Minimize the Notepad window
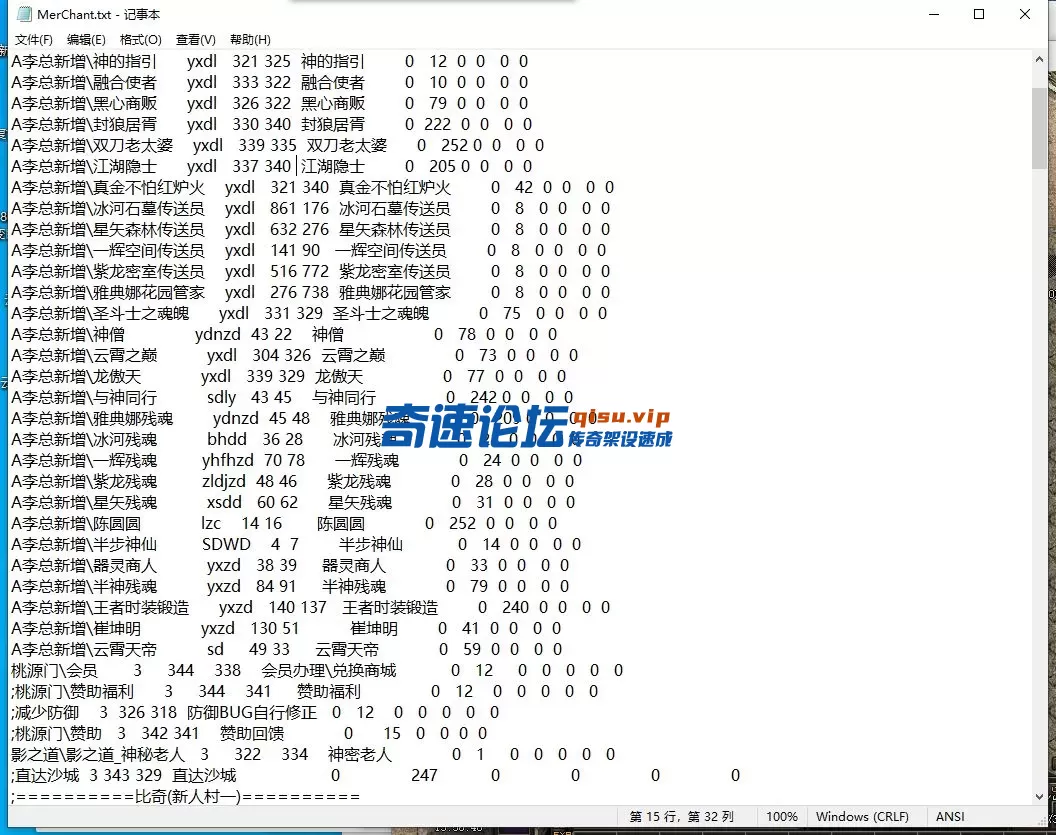 click(934, 14)
